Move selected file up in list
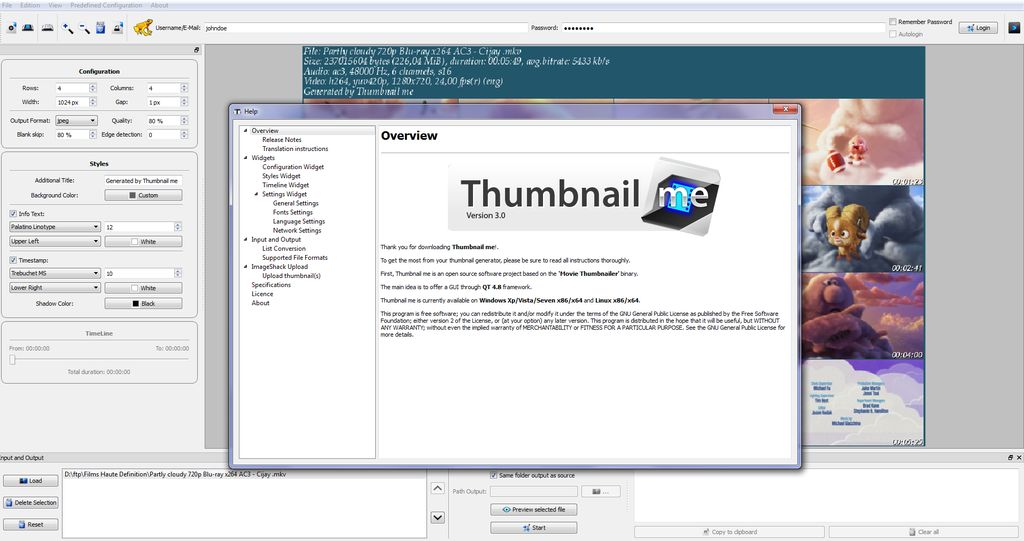 (x=438, y=488)
